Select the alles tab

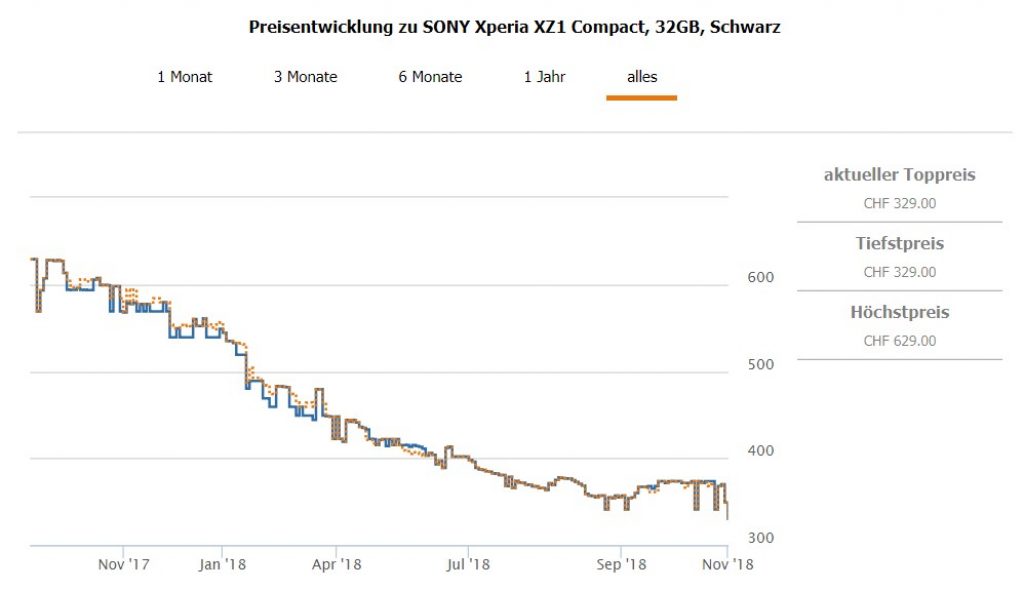(642, 77)
